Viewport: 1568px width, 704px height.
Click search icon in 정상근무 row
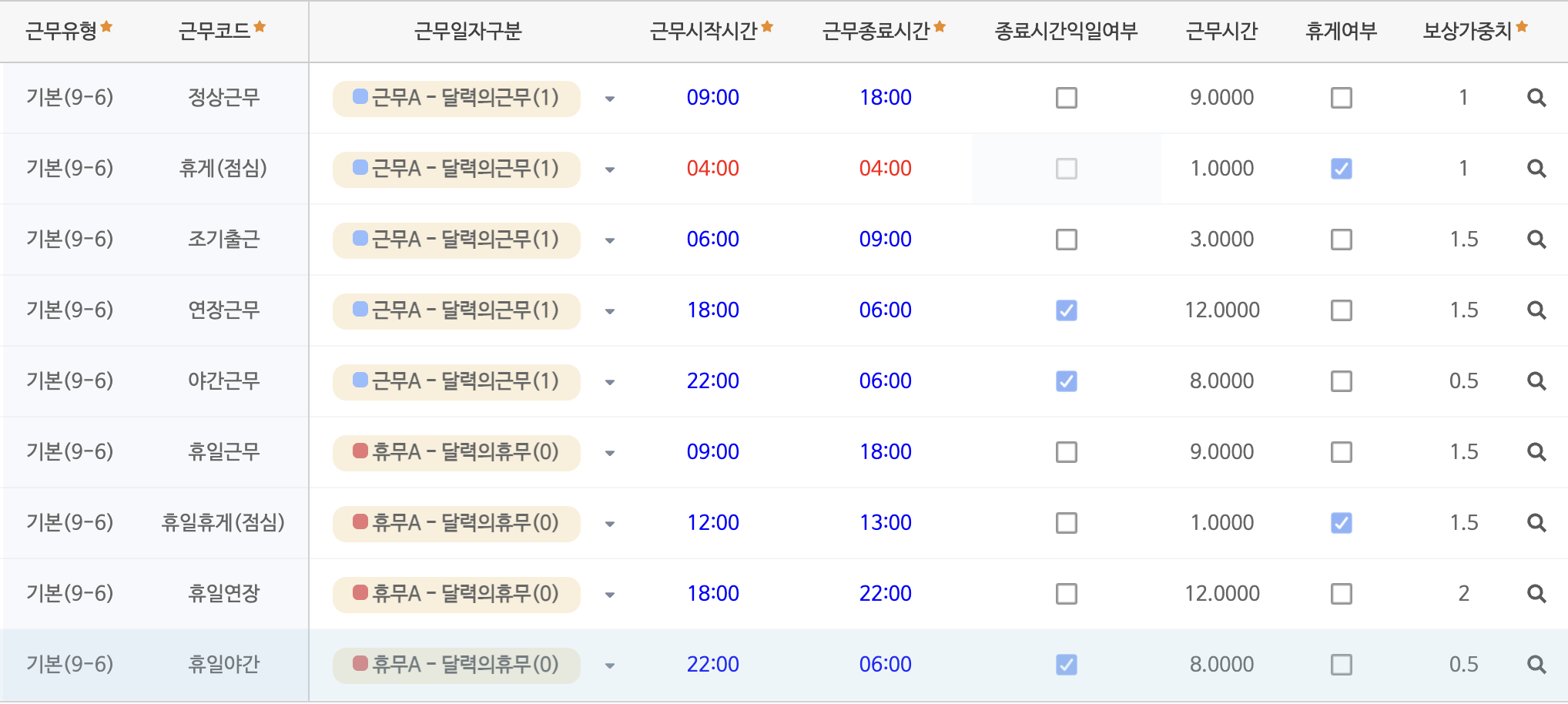coord(1536,98)
